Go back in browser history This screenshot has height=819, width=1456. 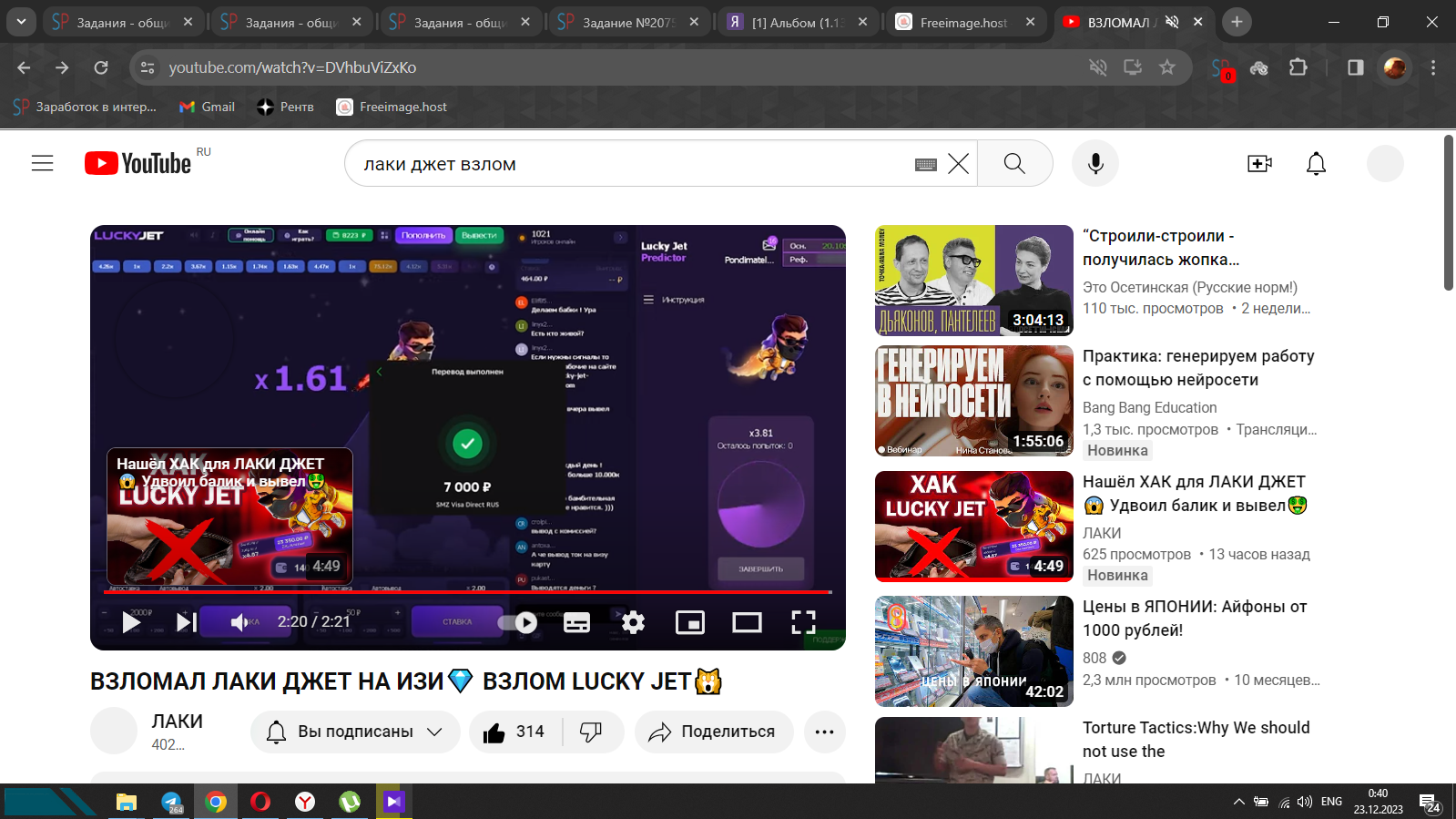pyautogui.click(x=24, y=67)
